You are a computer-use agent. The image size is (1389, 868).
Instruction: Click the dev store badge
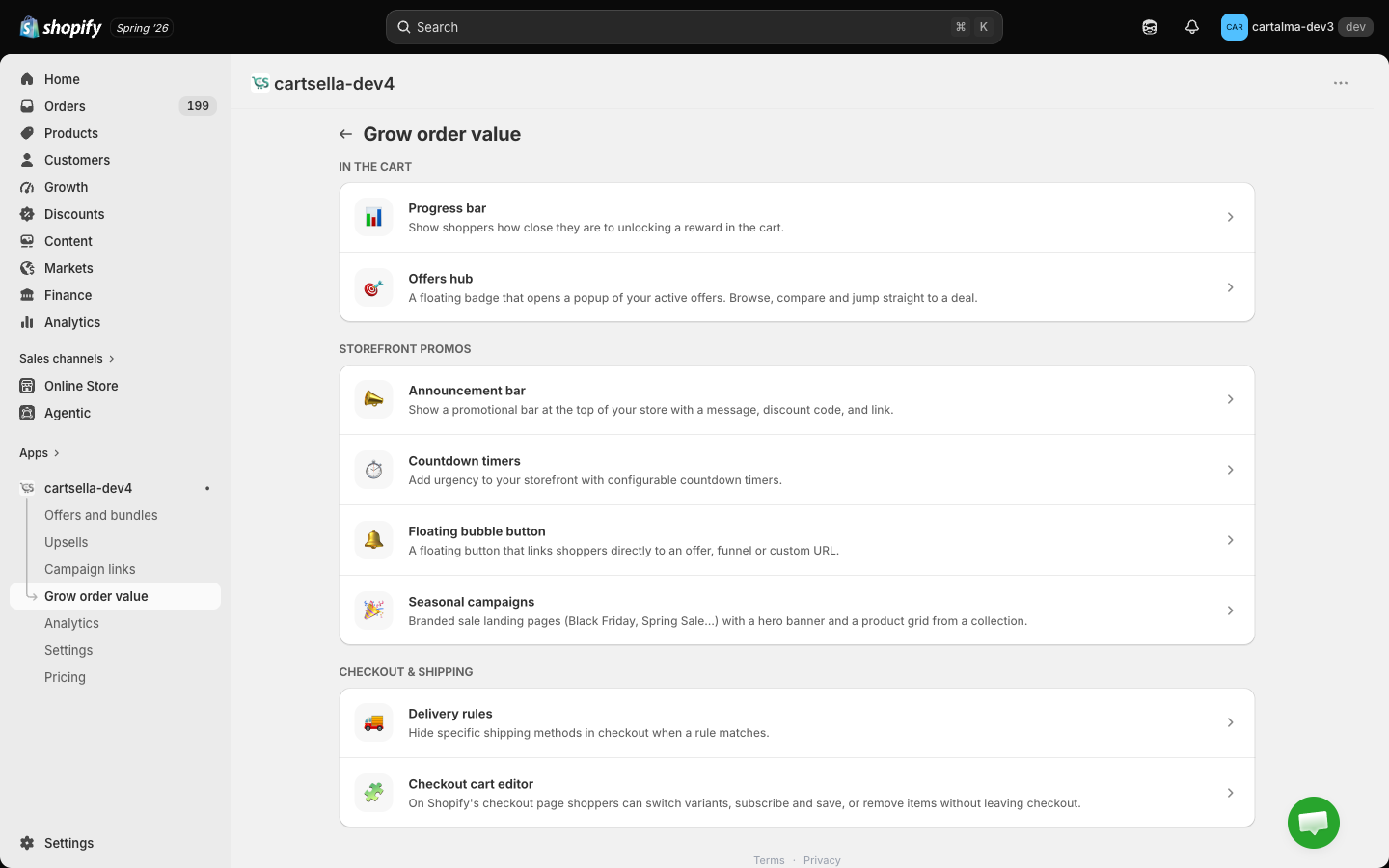1355,27
